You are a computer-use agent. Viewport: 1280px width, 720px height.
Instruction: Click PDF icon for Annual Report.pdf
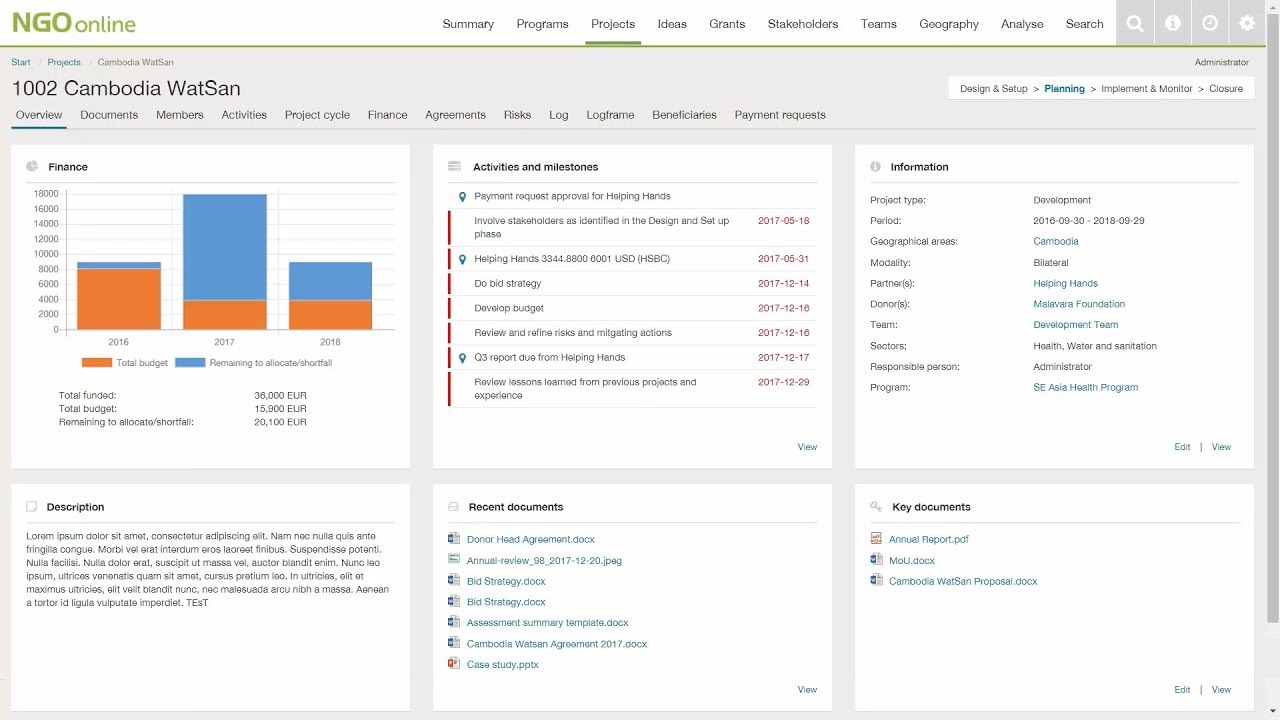[876, 539]
